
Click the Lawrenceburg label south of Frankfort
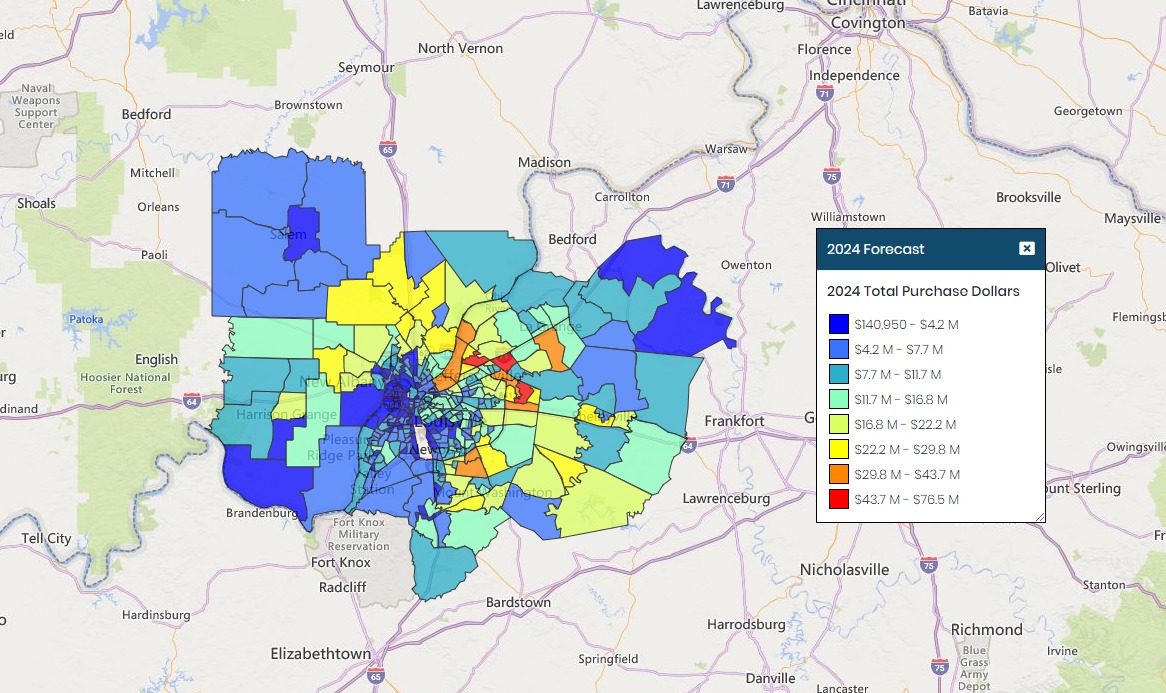point(726,498)
